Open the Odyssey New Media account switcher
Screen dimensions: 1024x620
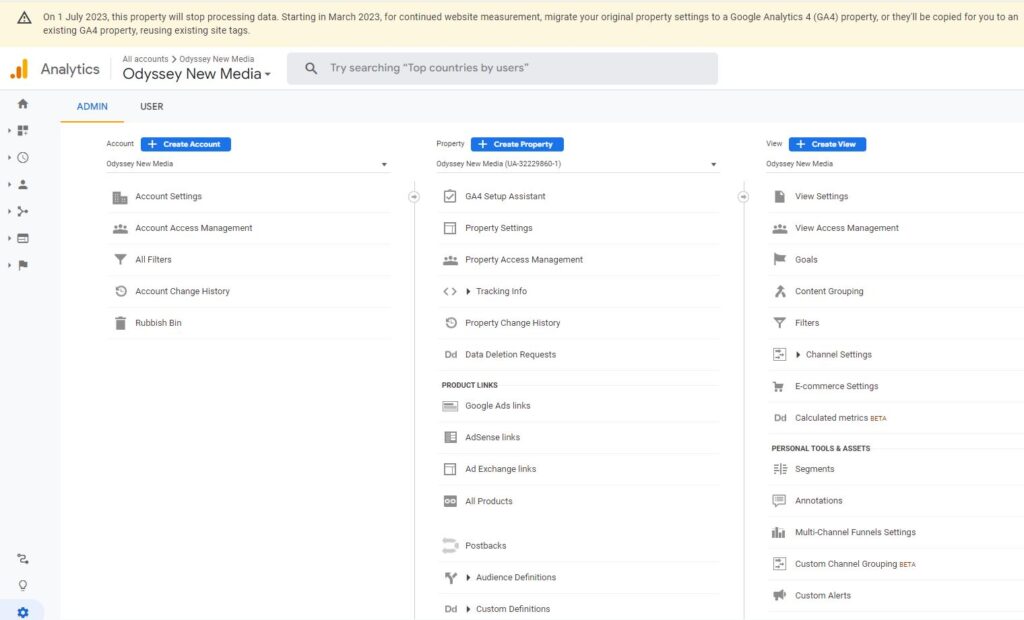[197, 74]
